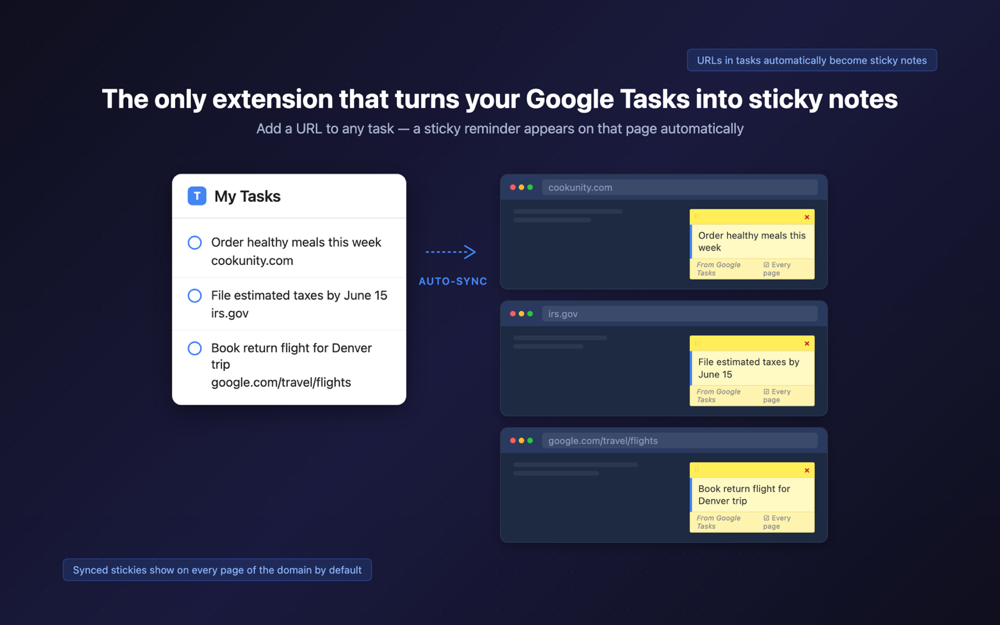Click the My Tasks header title

pyautogui.click(x=247, y=196)
